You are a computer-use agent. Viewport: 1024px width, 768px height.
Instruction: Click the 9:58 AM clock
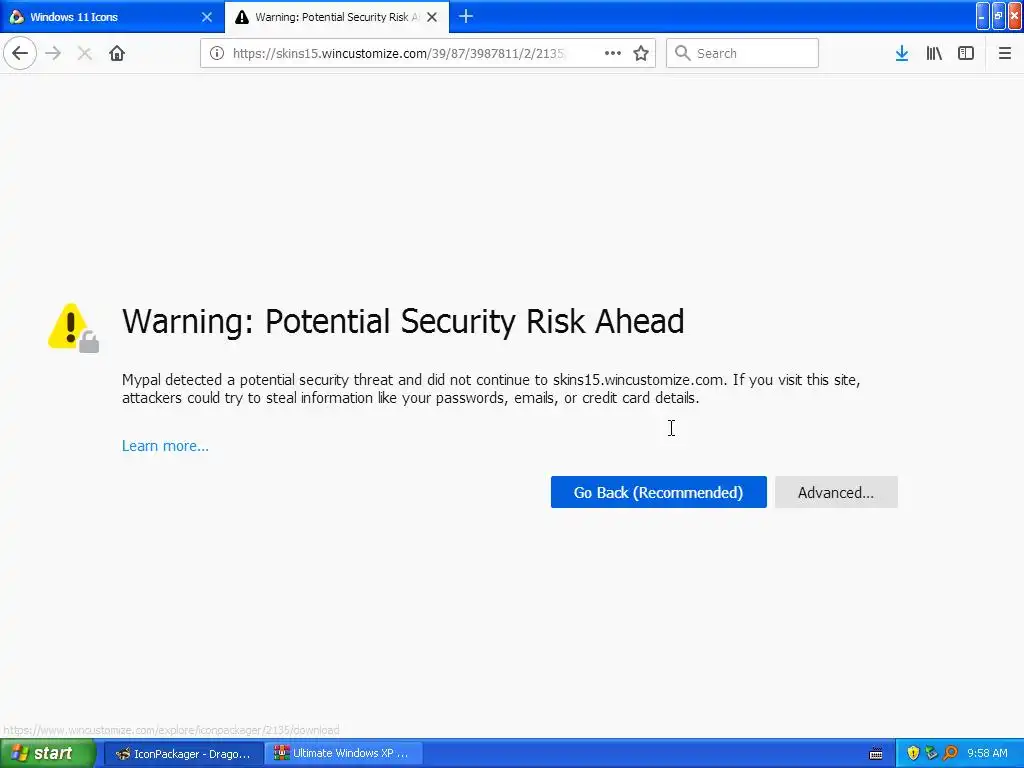tap(987, 754)
